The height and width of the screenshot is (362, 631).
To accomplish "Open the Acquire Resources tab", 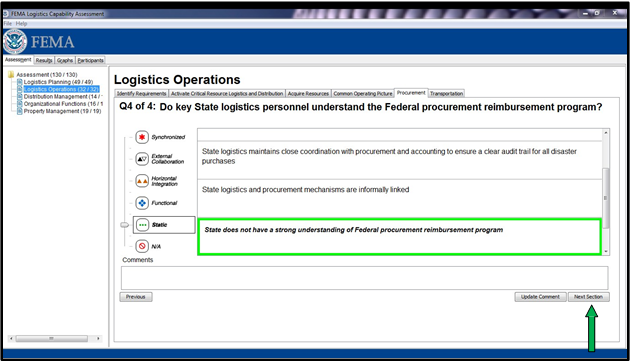I will pos(308,94).
